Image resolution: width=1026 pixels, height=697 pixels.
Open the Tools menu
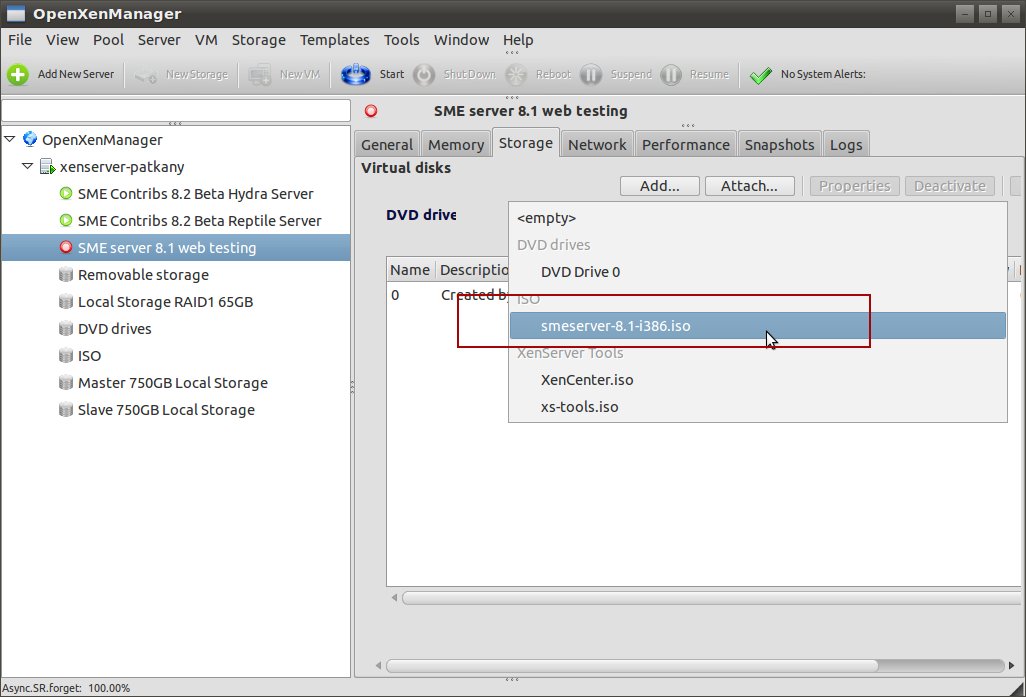pyautogui.click(x=401, y=39)
